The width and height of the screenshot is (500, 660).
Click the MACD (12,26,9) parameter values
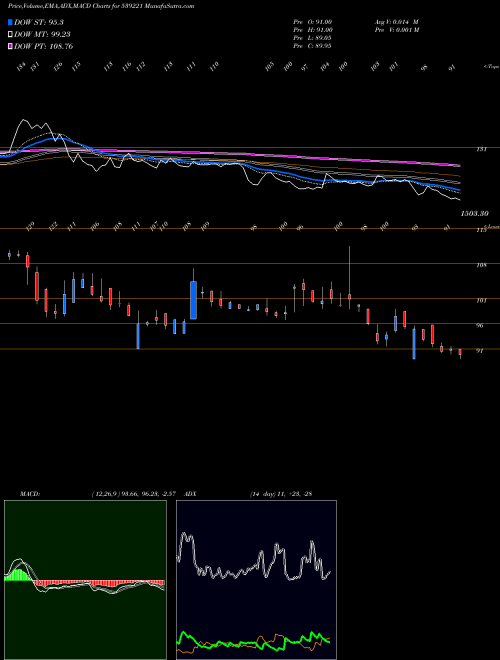pyautogui.click(x=133, y=494)
